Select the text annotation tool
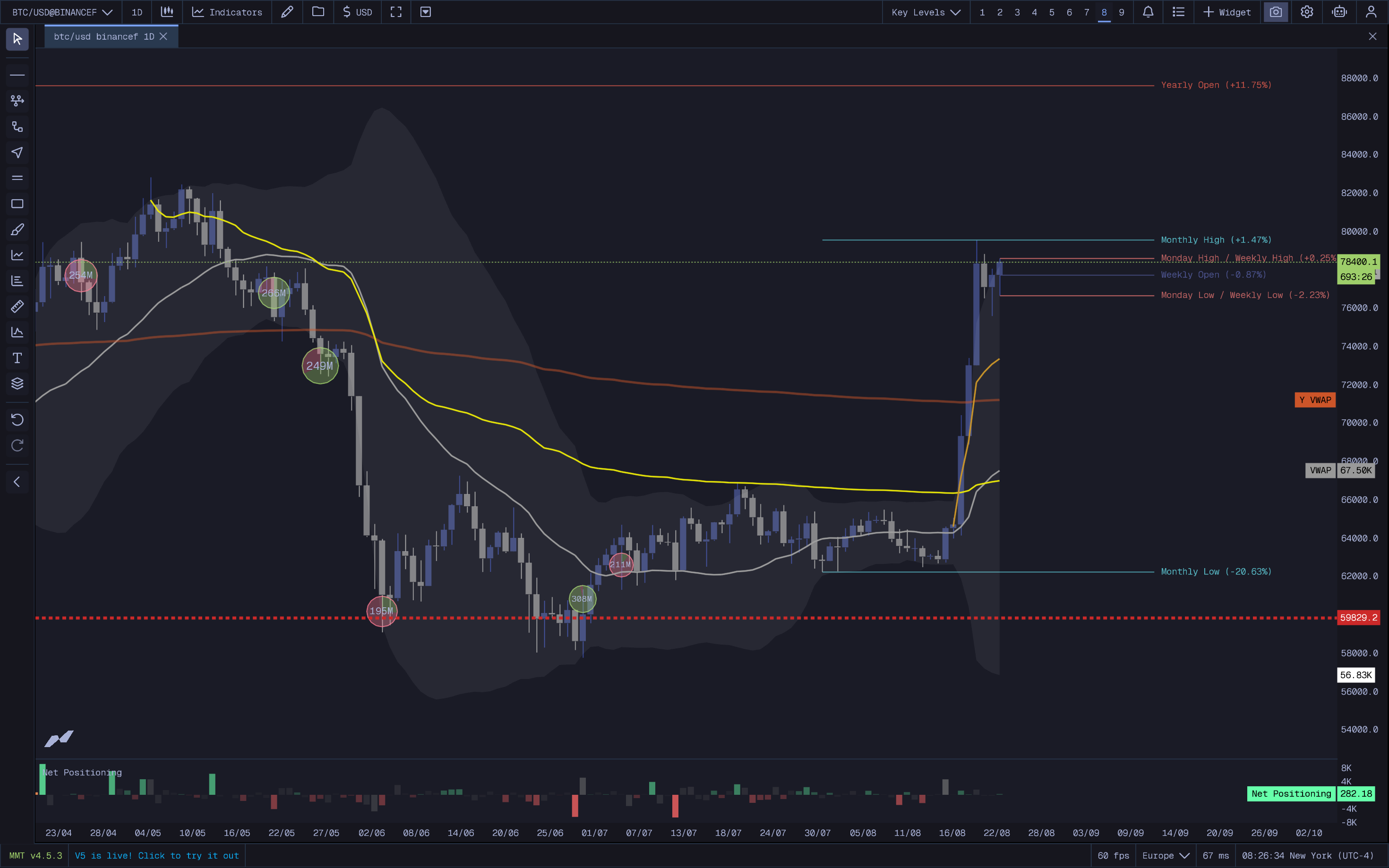This screenshot has height=868, width=1389. 17,358
